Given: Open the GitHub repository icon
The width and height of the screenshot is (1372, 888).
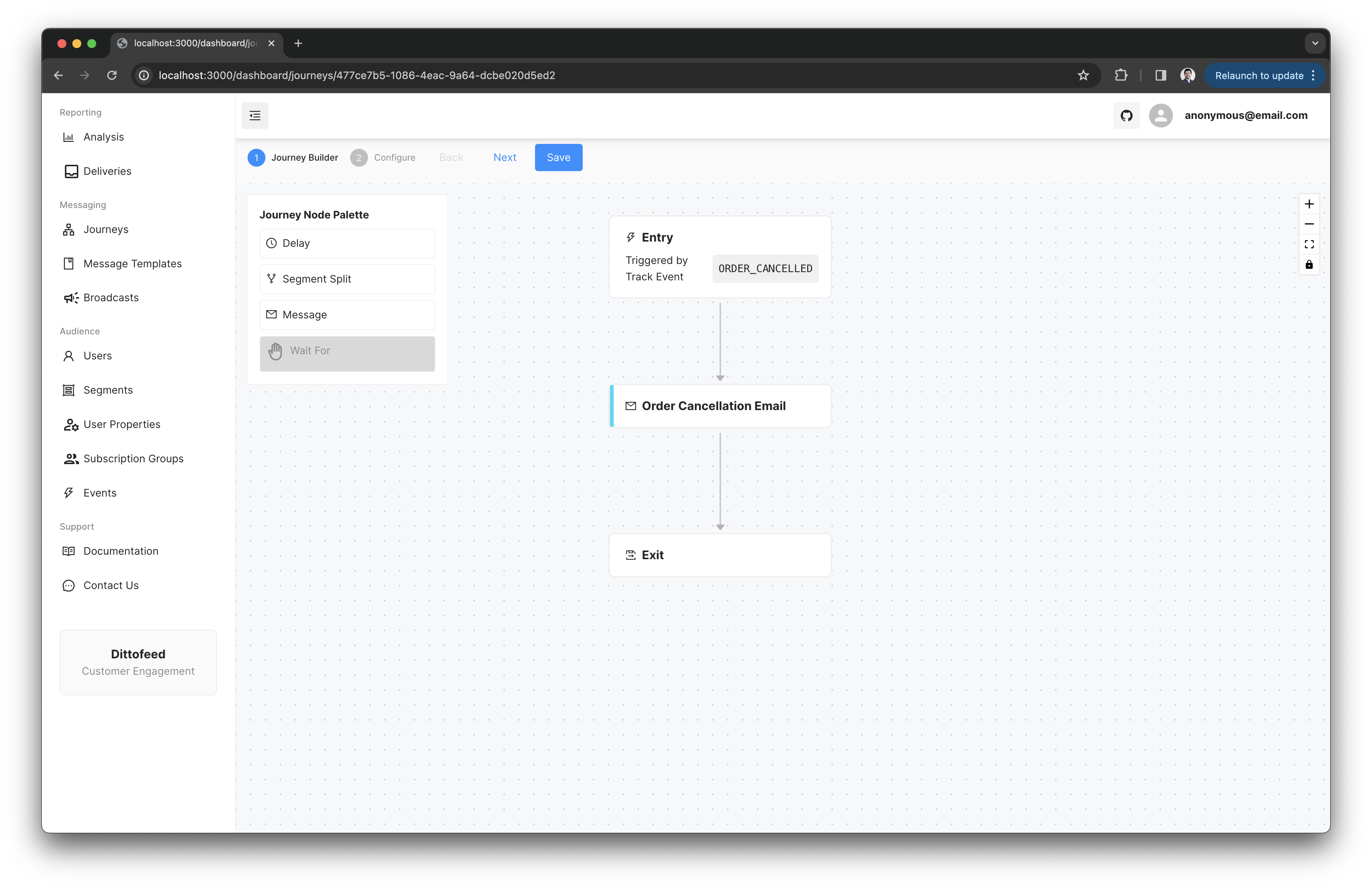Looking at the screenshot, I should click(x=1126, y=115).
